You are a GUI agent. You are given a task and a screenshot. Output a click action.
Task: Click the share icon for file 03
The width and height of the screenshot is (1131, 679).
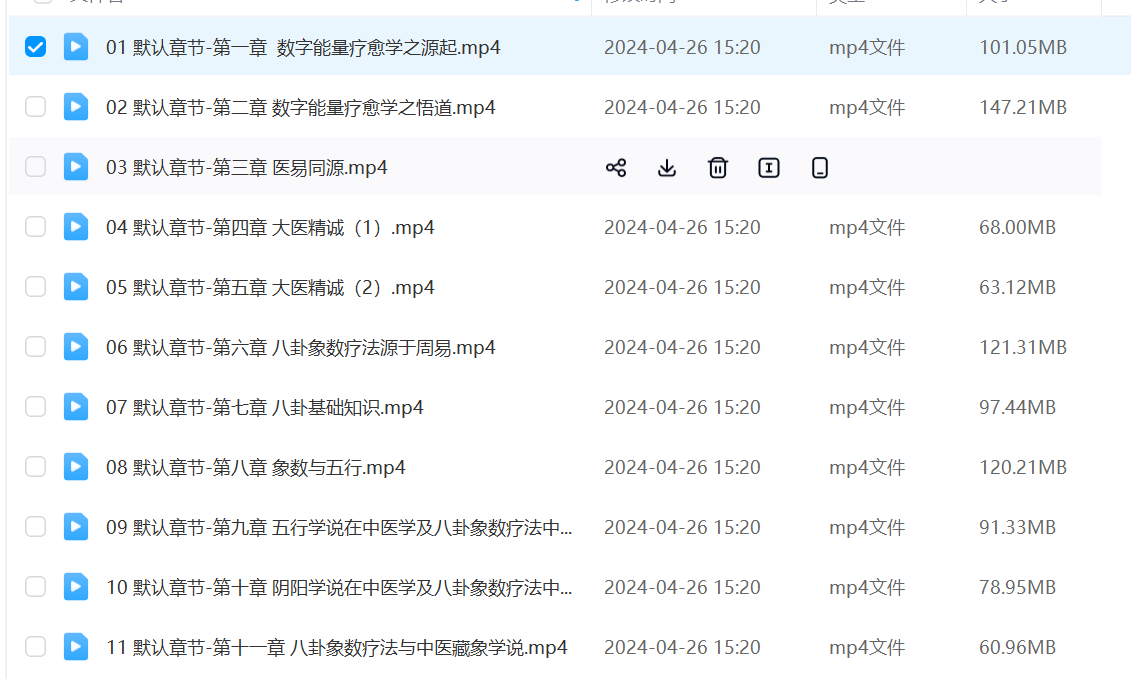point(616,168)
